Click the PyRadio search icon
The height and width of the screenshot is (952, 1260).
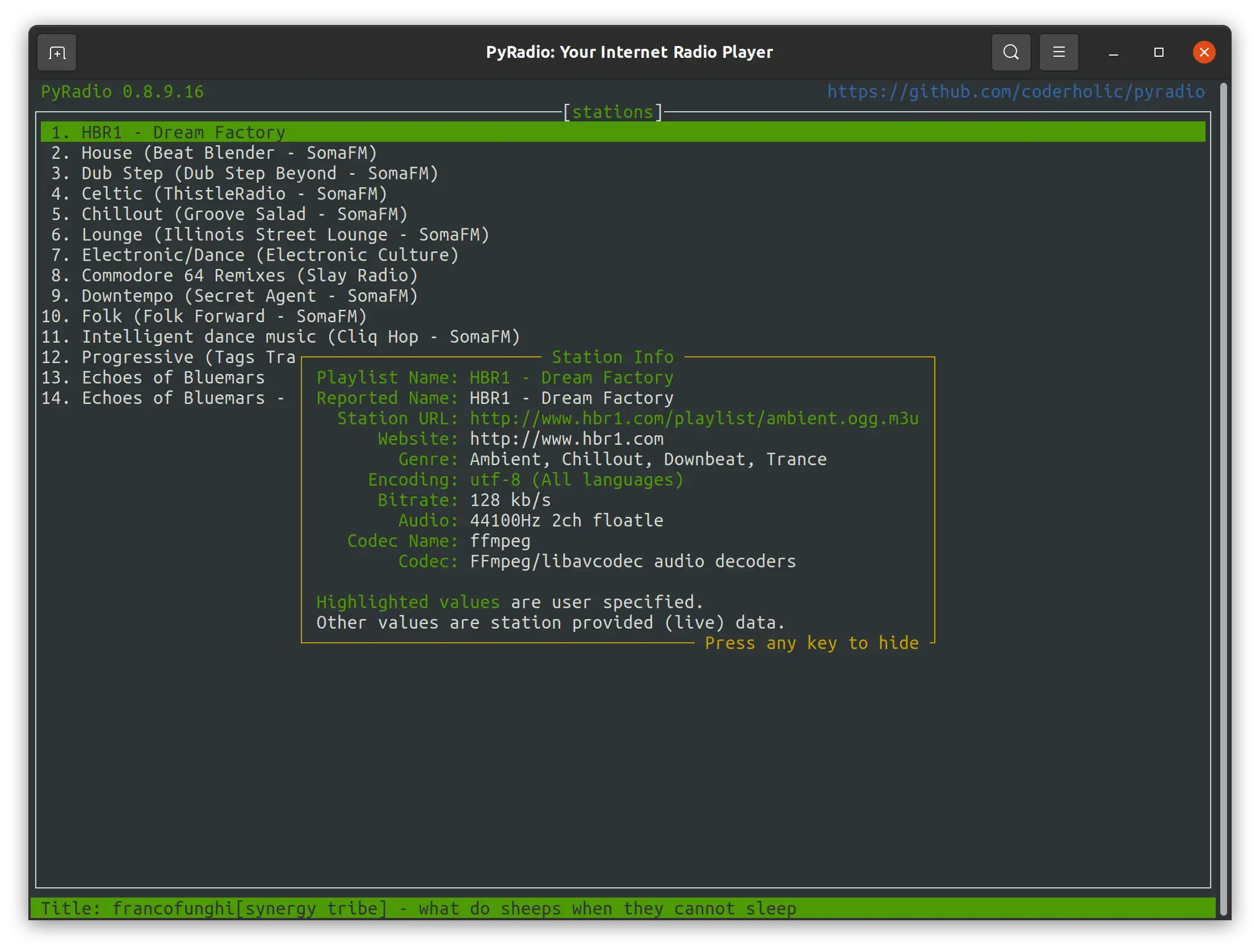click(x=1010, y=52)
